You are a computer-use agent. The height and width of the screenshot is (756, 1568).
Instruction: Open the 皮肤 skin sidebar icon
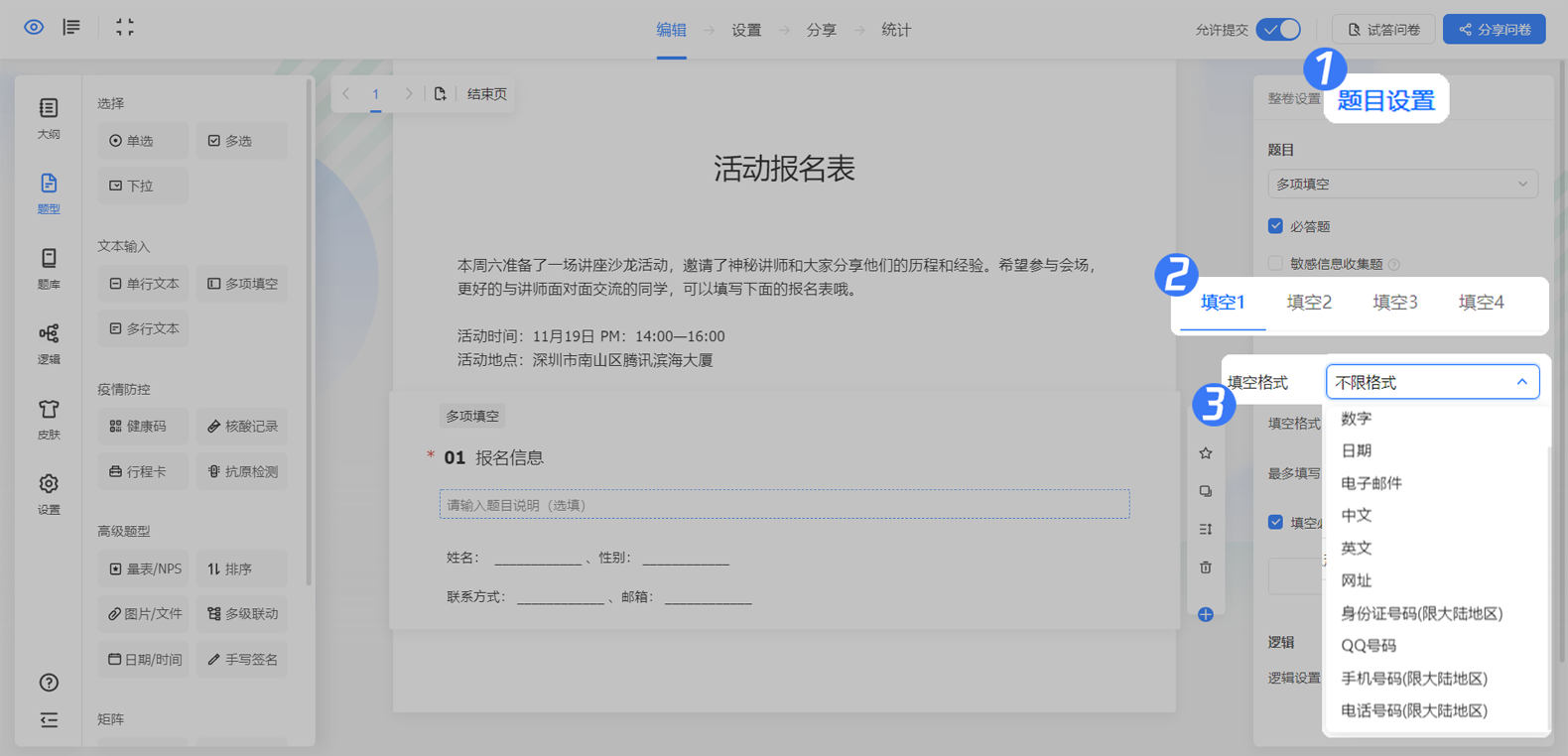tap(48, 418)
